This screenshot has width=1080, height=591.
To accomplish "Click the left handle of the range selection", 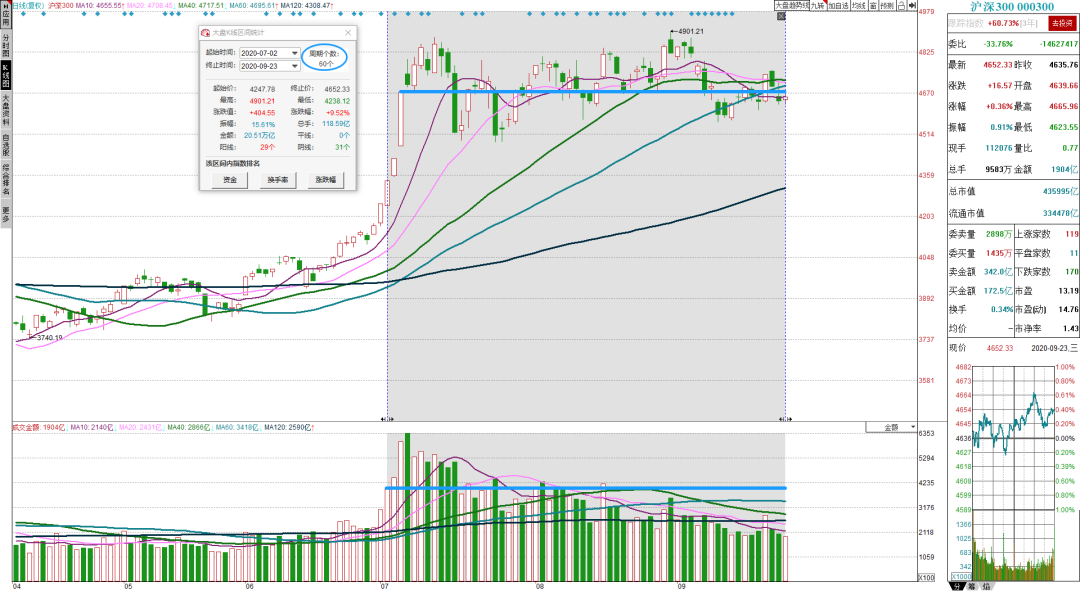I will 388,418.
